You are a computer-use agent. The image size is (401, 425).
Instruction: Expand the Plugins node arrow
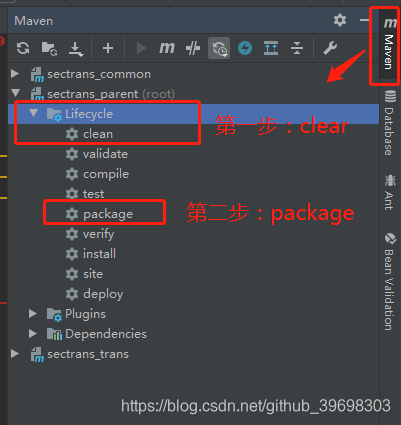[x=33, y=313]
